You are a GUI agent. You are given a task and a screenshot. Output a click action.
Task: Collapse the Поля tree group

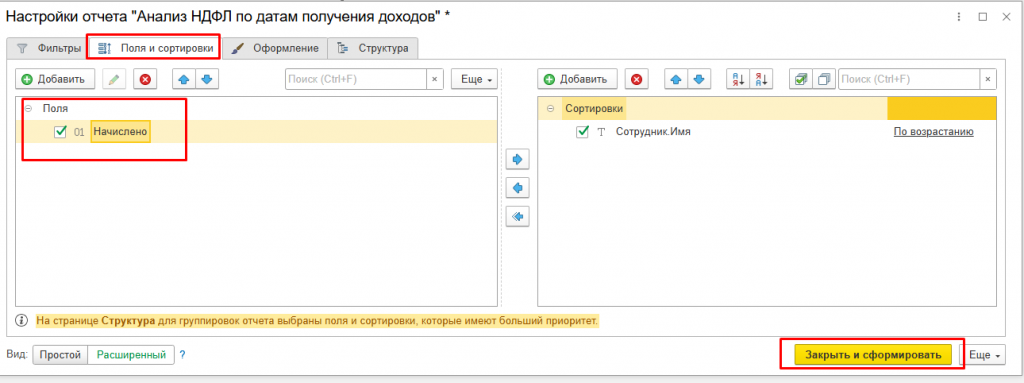click(28, 108)
